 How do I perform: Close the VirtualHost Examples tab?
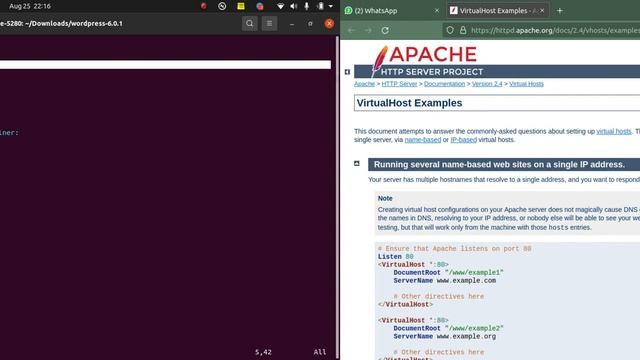[542, 11]
